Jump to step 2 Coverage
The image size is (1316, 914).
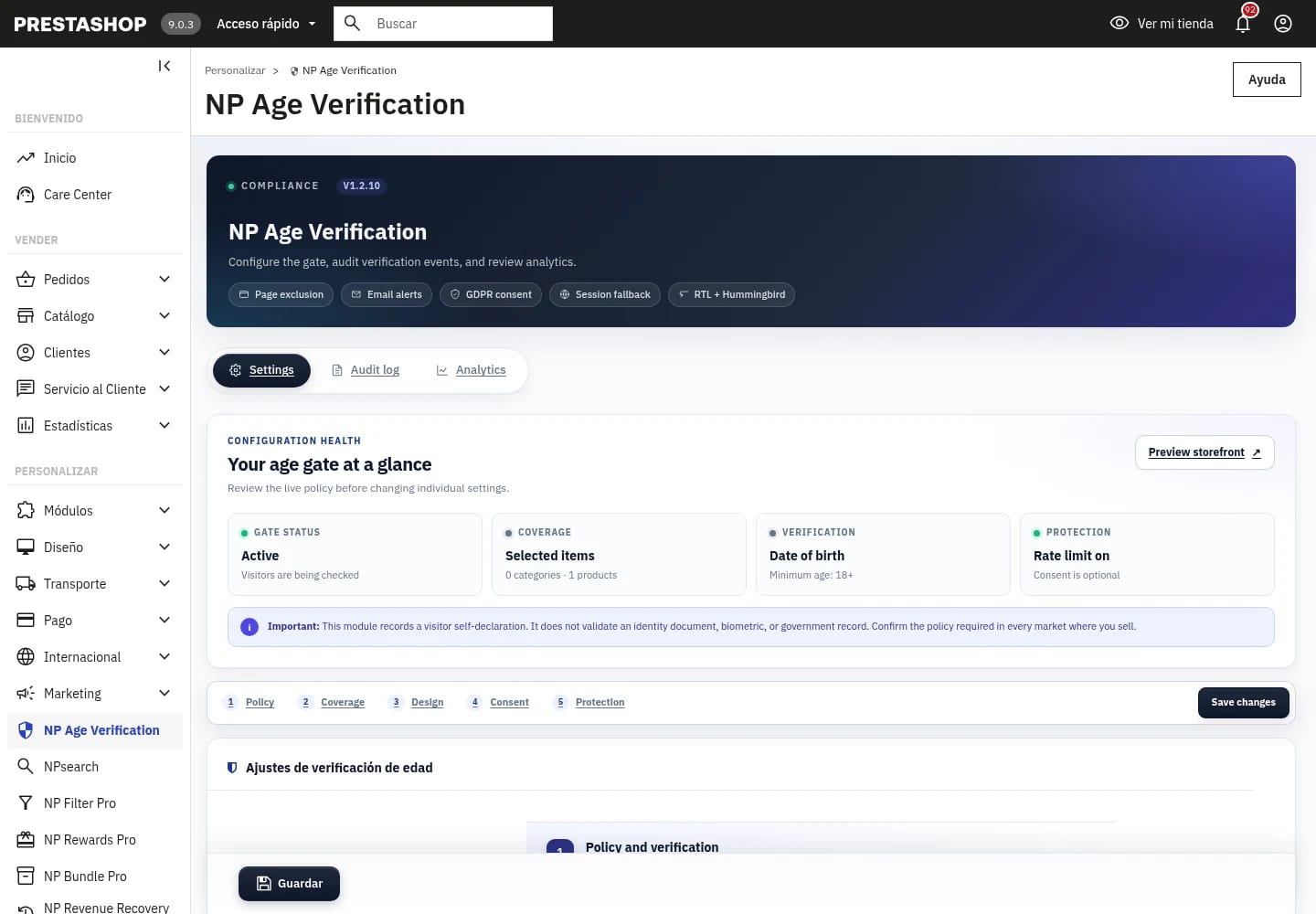tap(333, 702)
